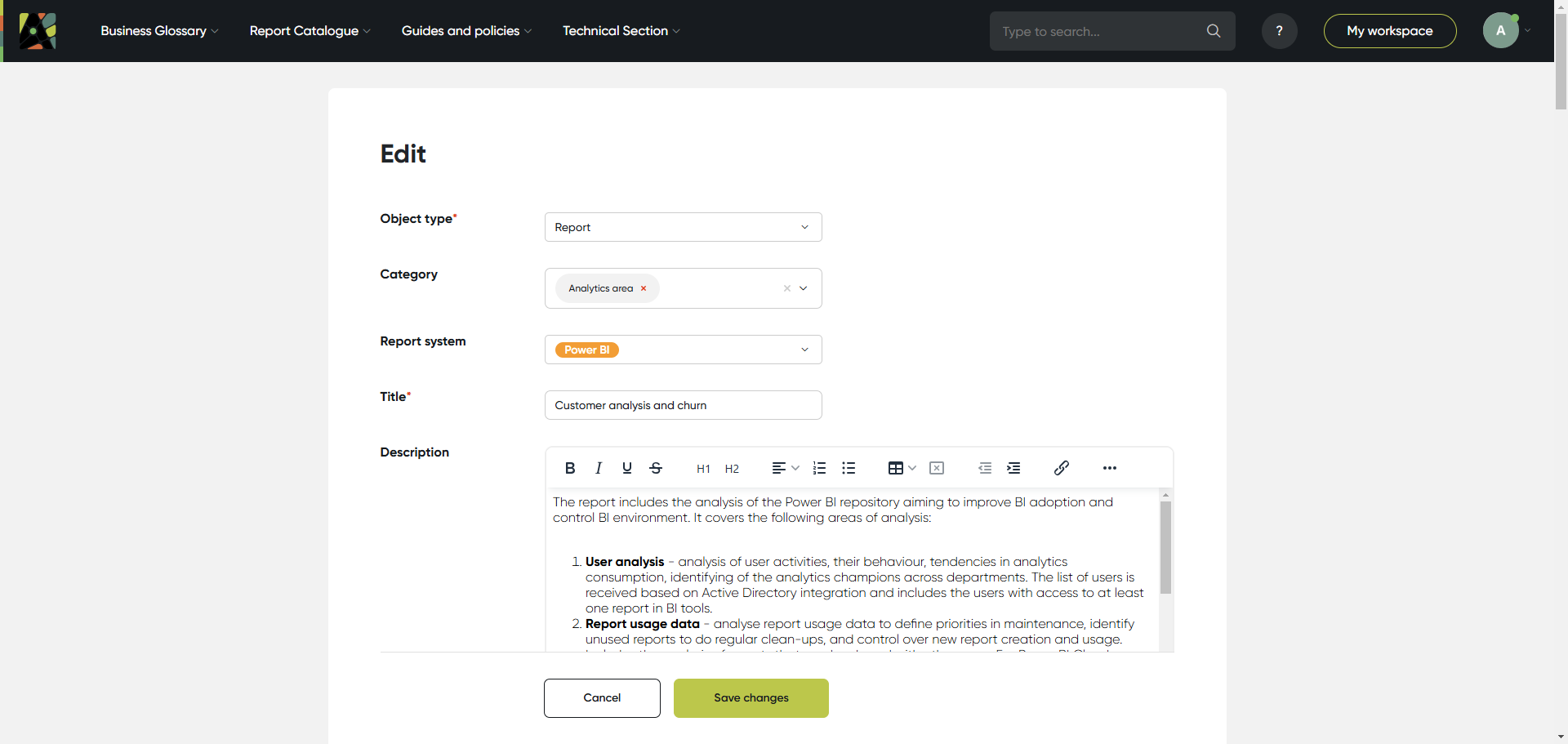Image resolution: width=1568 pixels, height=744 pixels.
Task: Cancel editing the report
Action: point(602,698)
